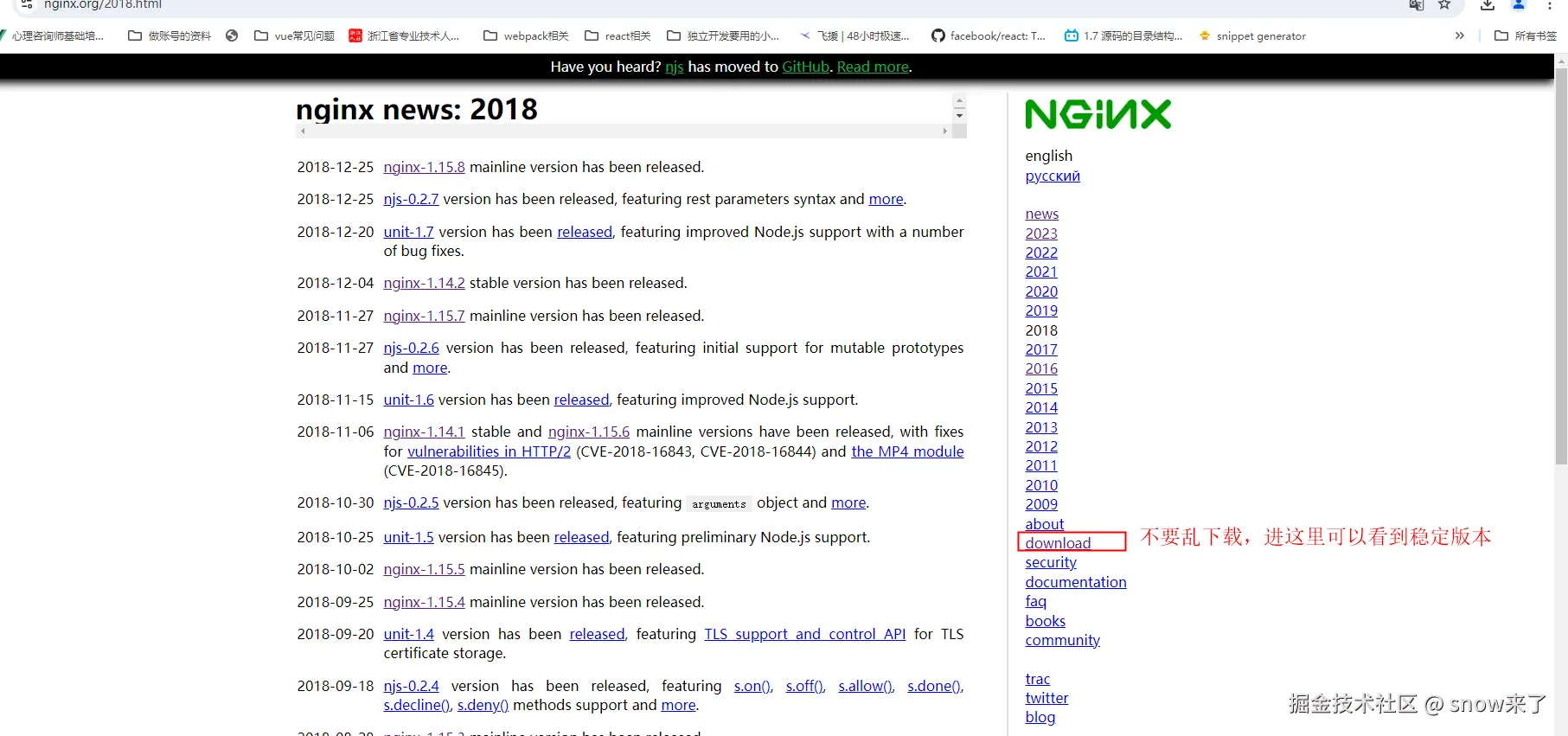Open the translate page icon in address bar
The height and width of the screenshot is (736, 1568).
(1416, 4)
